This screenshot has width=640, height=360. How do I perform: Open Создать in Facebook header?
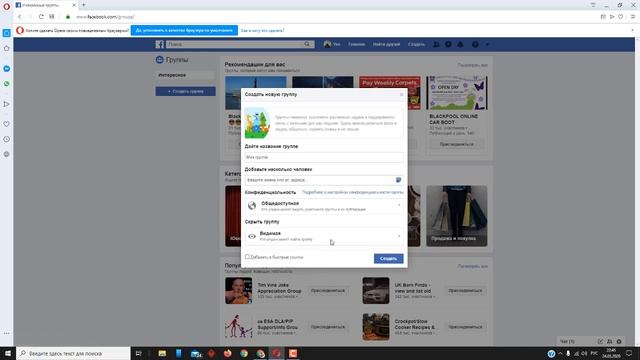(x=416, y=44)
